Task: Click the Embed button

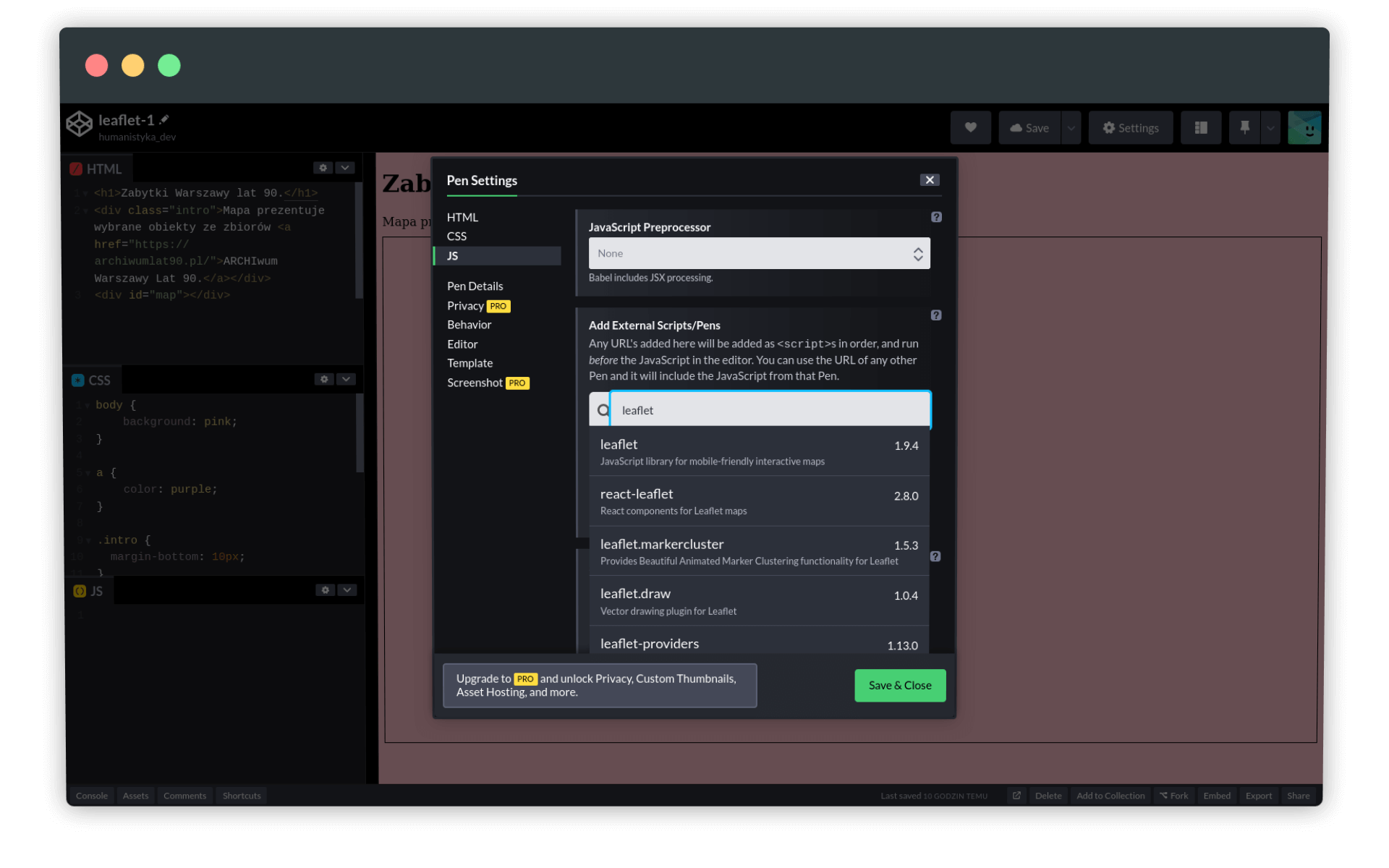Action: [1217, 796]
